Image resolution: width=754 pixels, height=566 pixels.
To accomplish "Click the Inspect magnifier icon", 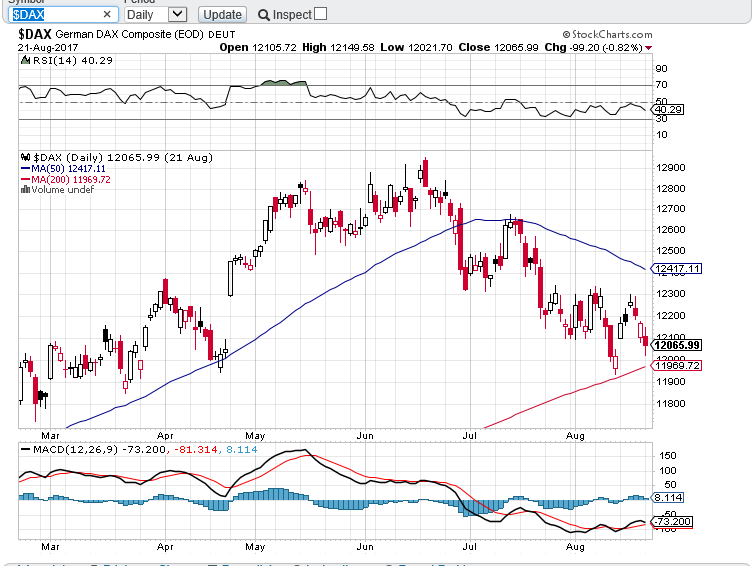I will coord(264,15).
